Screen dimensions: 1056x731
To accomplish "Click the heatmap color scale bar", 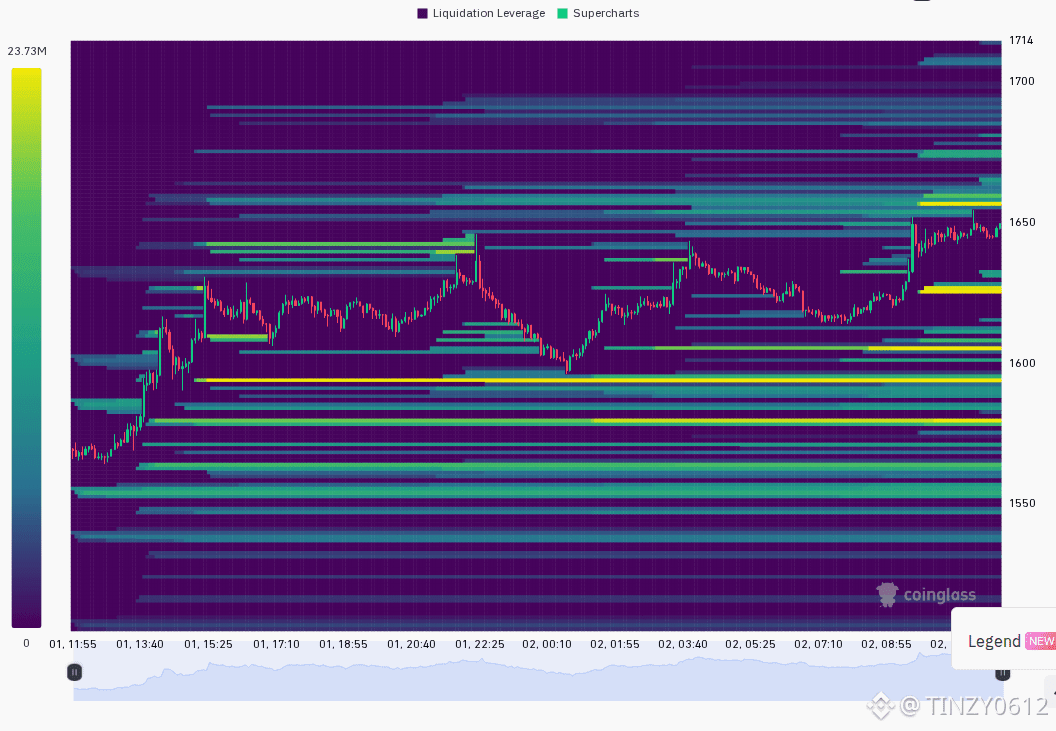I will coord(26,348).
